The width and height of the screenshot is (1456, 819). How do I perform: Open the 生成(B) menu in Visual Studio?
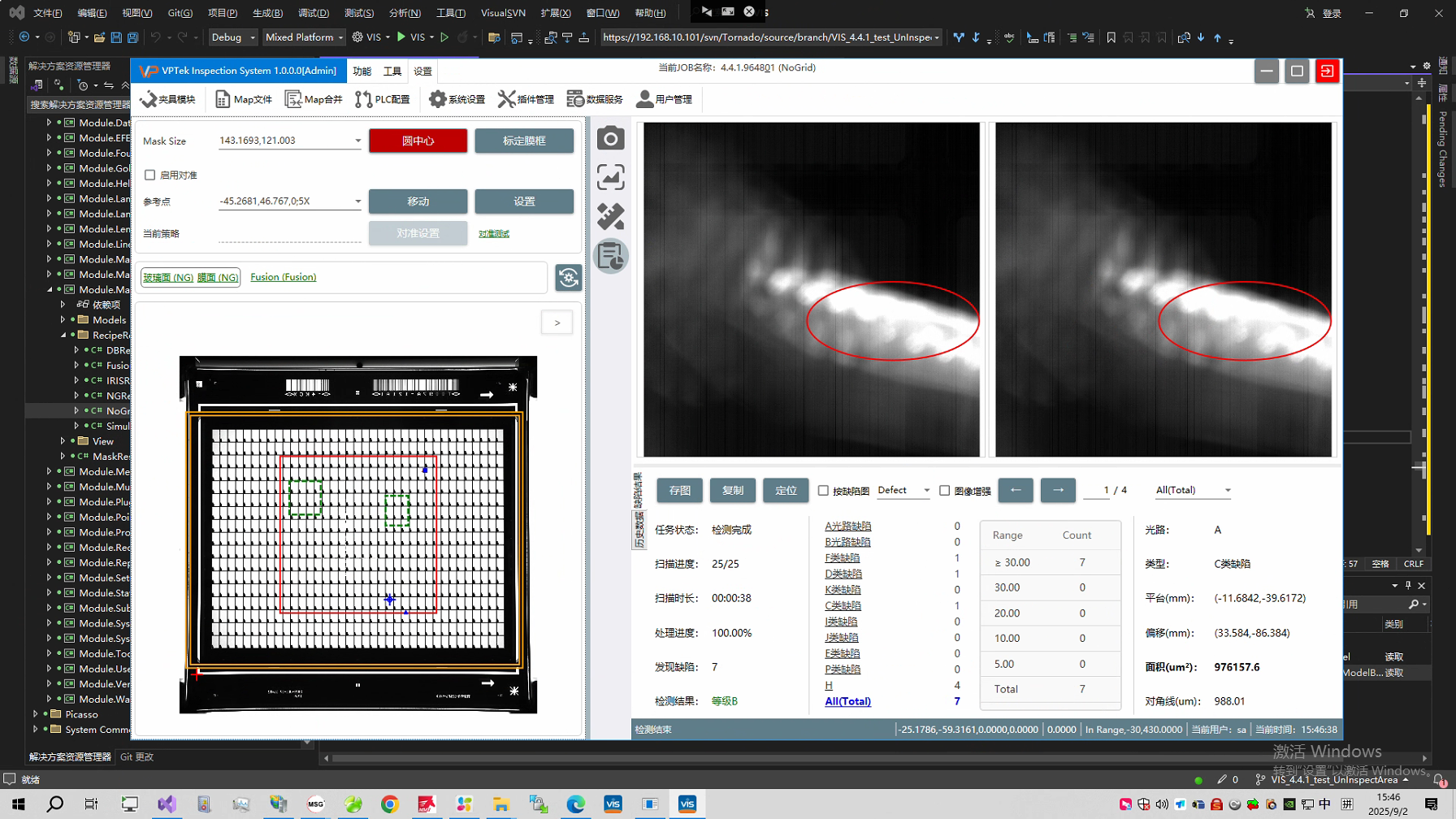pyautogui.click(x=267, y=13)
